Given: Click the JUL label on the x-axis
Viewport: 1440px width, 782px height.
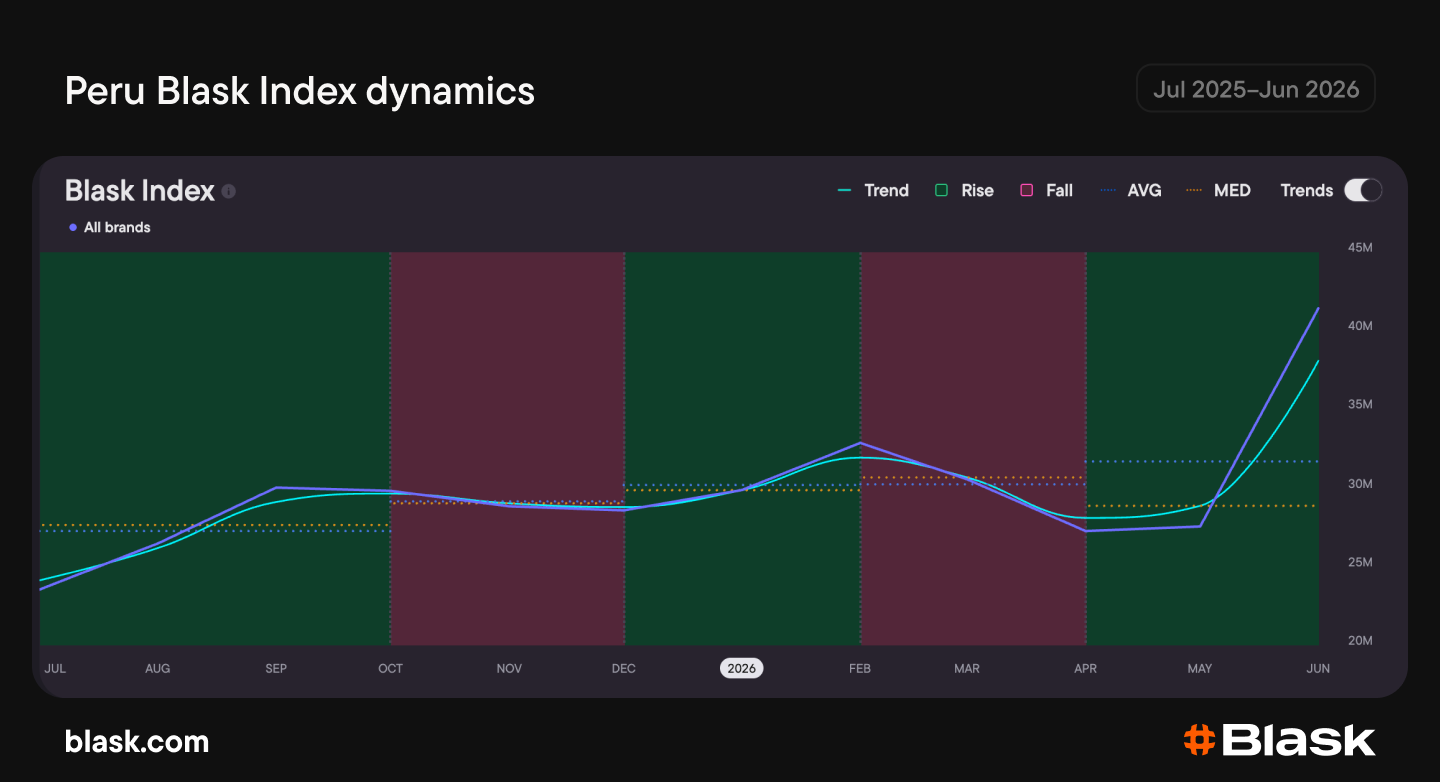Looking at the screenshot, I should point(55,668).
